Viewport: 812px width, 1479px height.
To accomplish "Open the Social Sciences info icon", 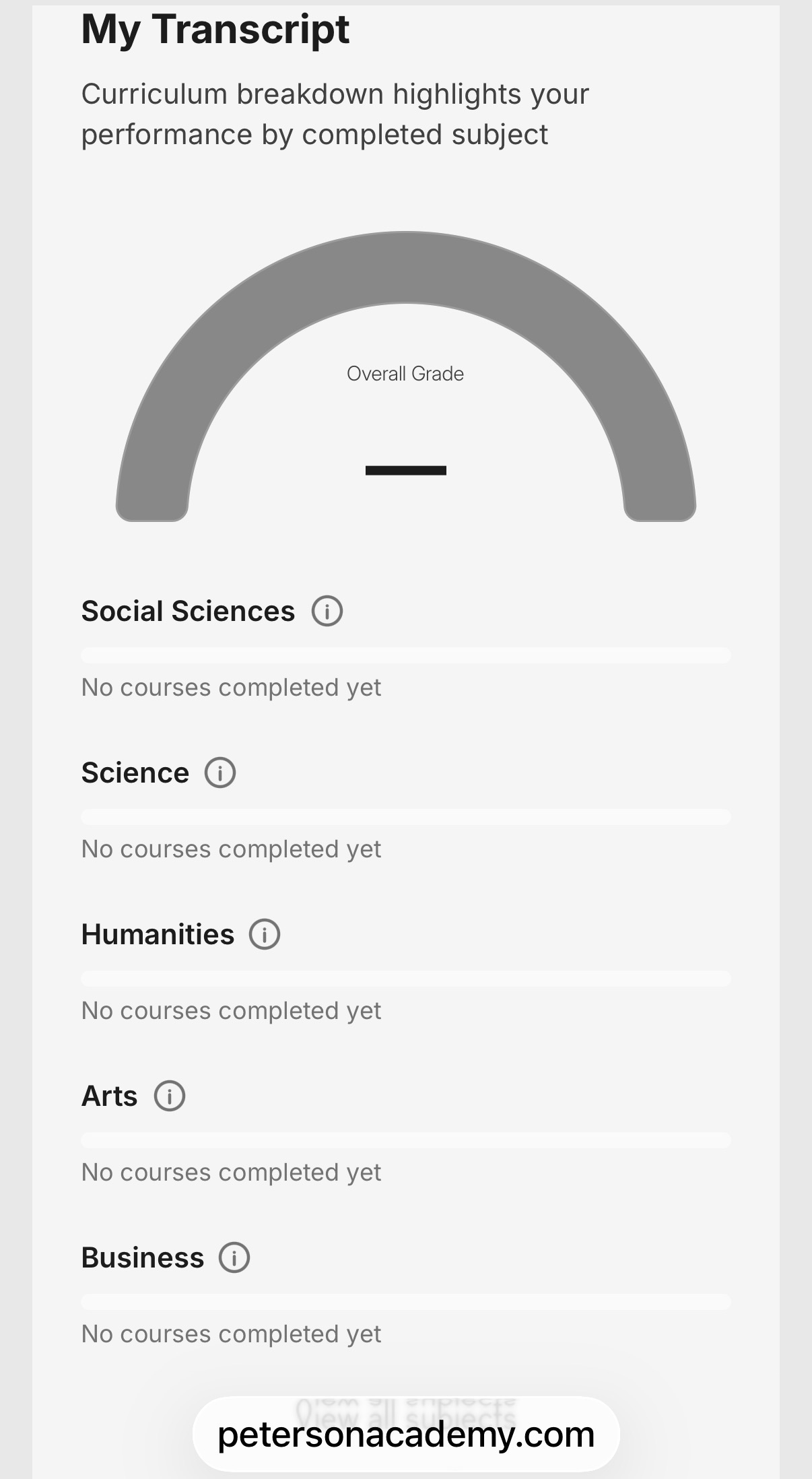I will 327,611.
